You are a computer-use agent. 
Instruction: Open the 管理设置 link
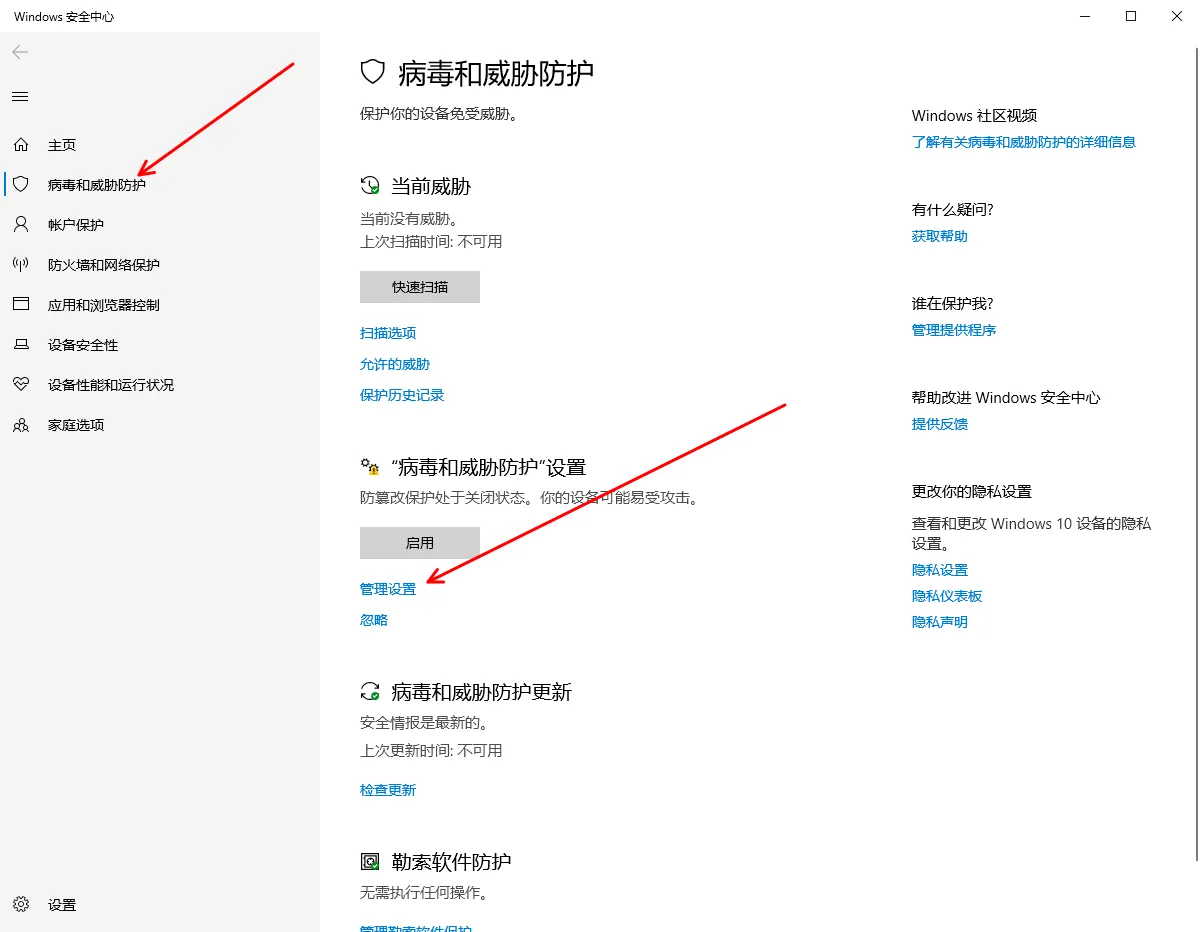[388, 589]
